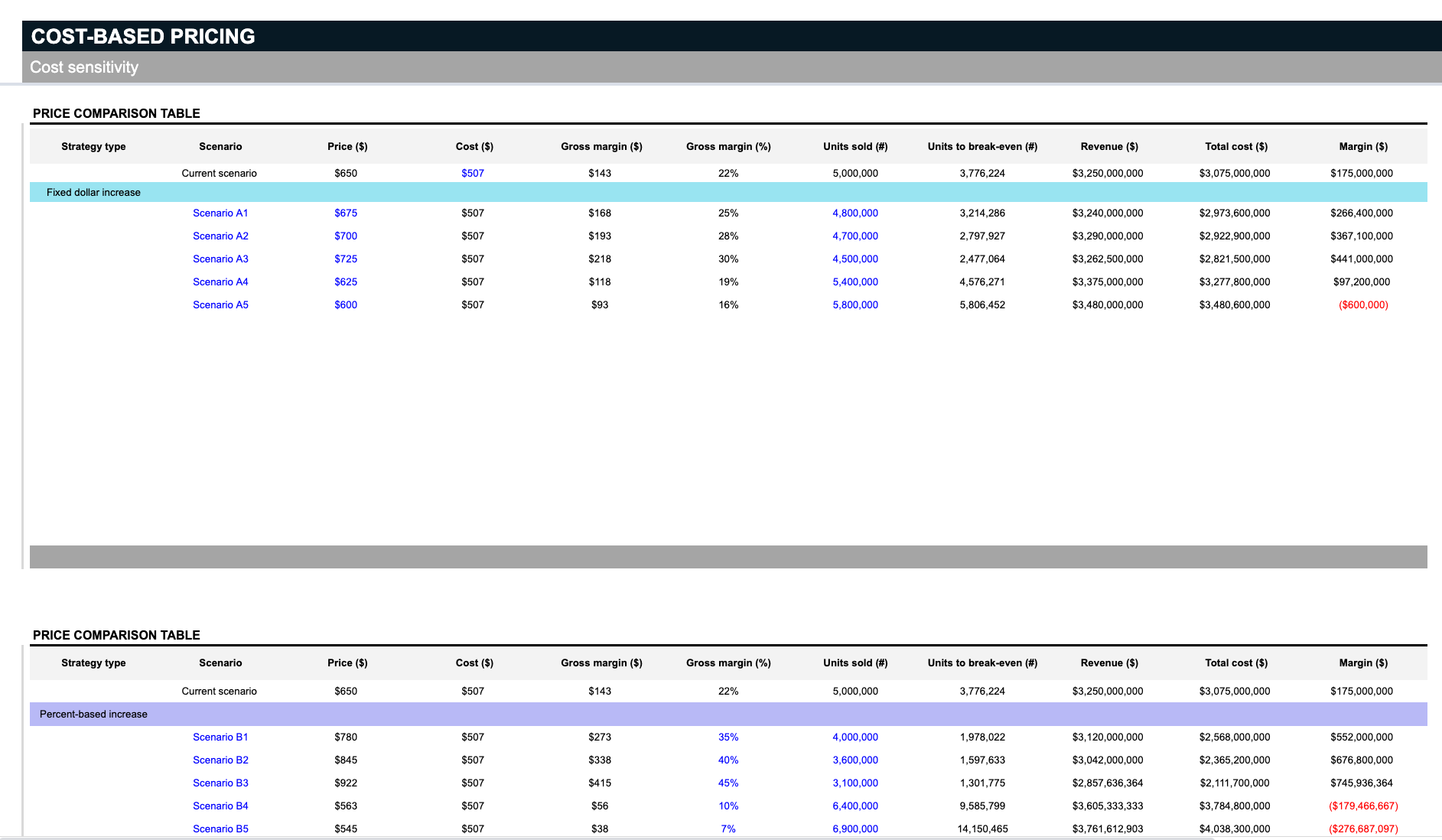Select the Gross margin (%) column header
Viewport: 1442px width, 840px height.
(x=728, y=146)
